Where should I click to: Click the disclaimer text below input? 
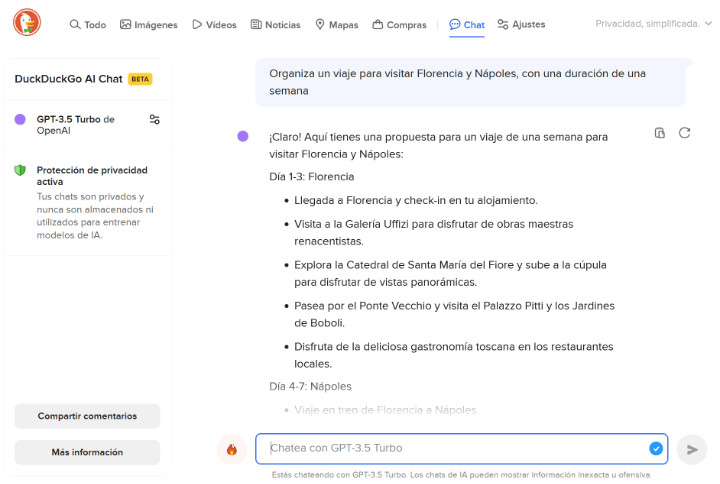point(461,475)
